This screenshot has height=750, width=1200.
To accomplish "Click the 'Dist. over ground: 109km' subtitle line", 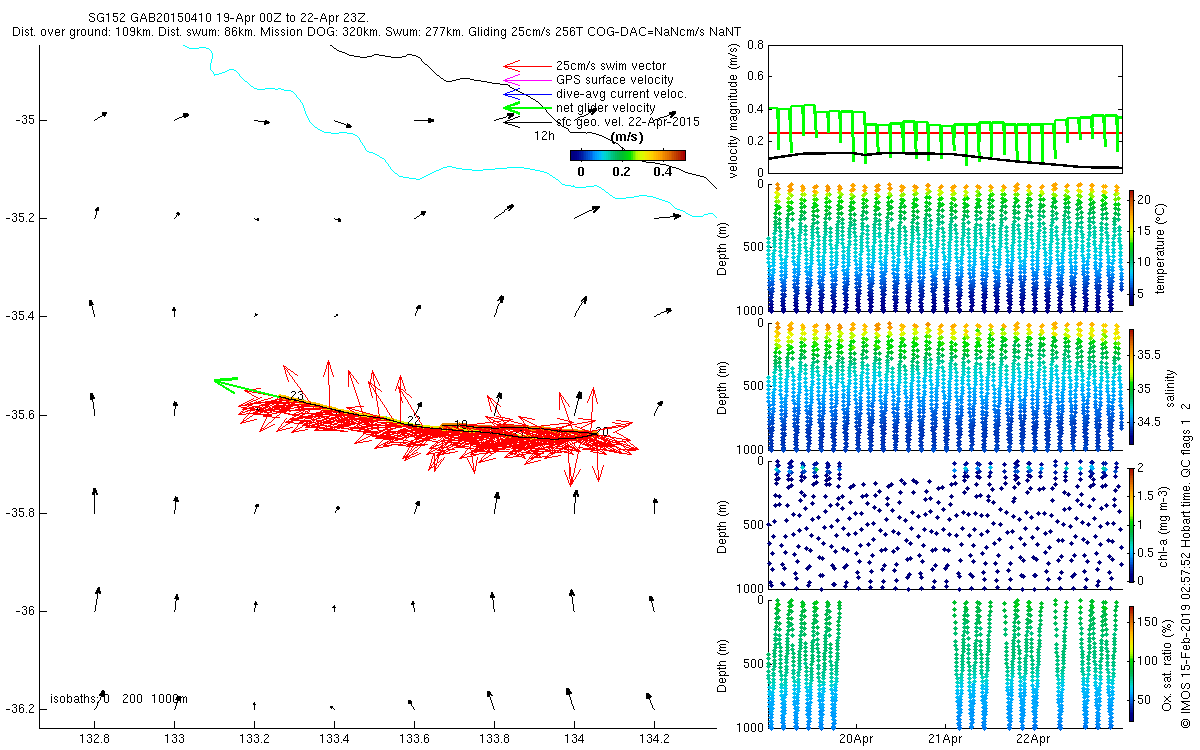I will 377,32.
